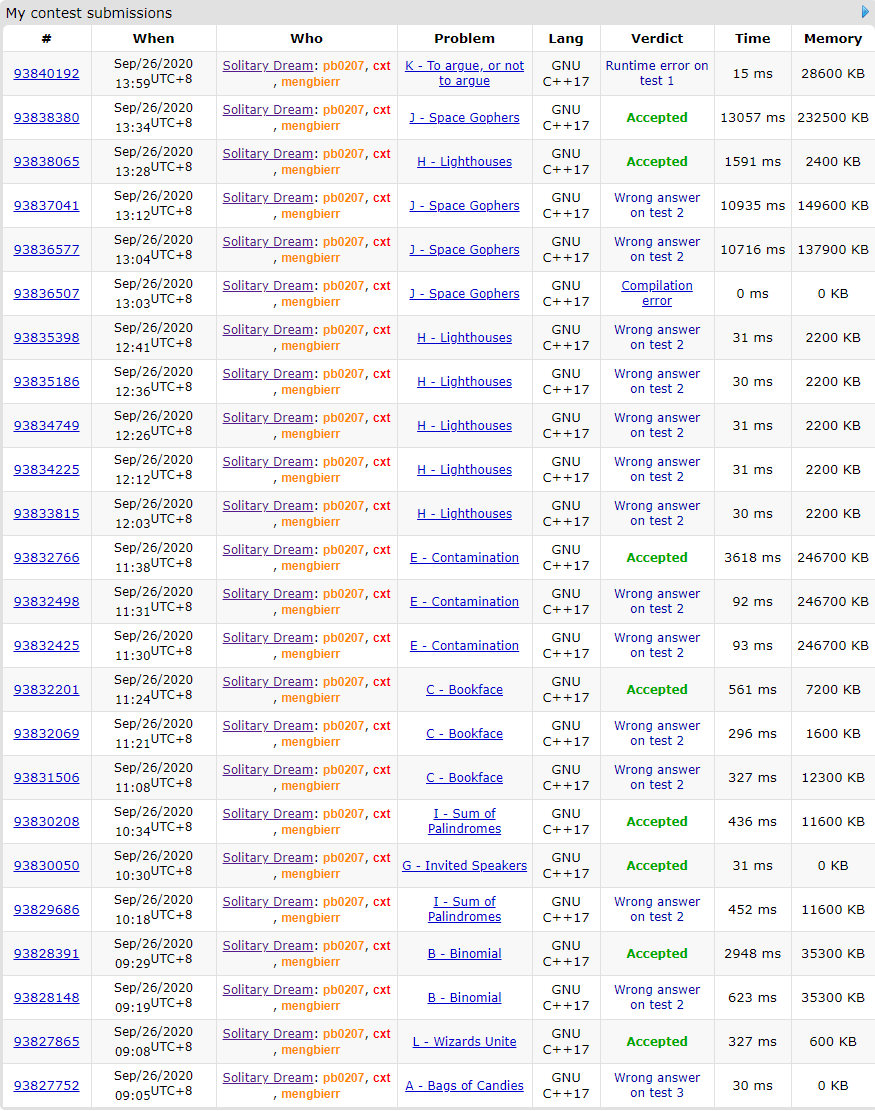Image resolution: width=875 pixels, height=1111 pixels.
Task: Open the Compilation error verdict details
Action: (x=657, y=293)
